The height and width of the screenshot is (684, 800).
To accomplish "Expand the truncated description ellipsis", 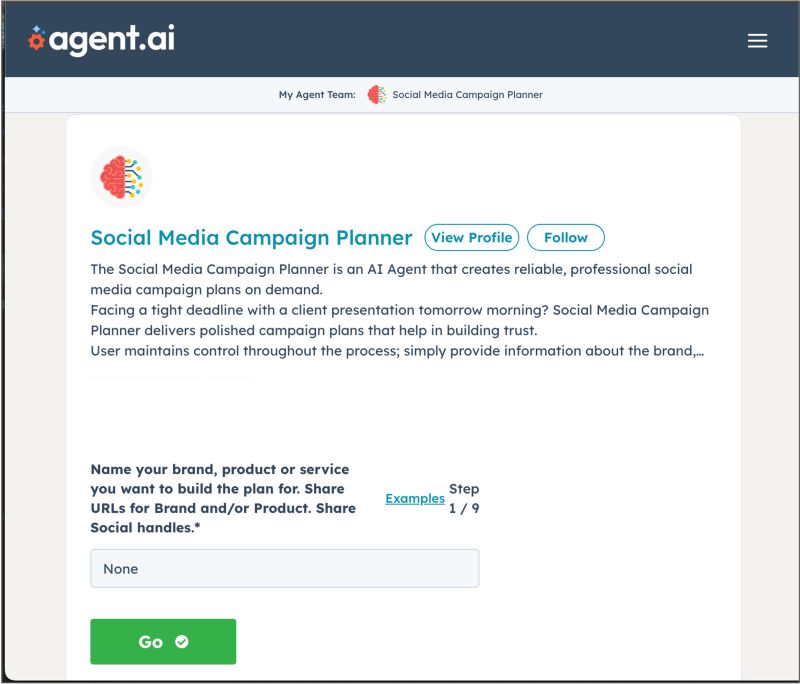I will pyautogui.click(x=698, y=351).
